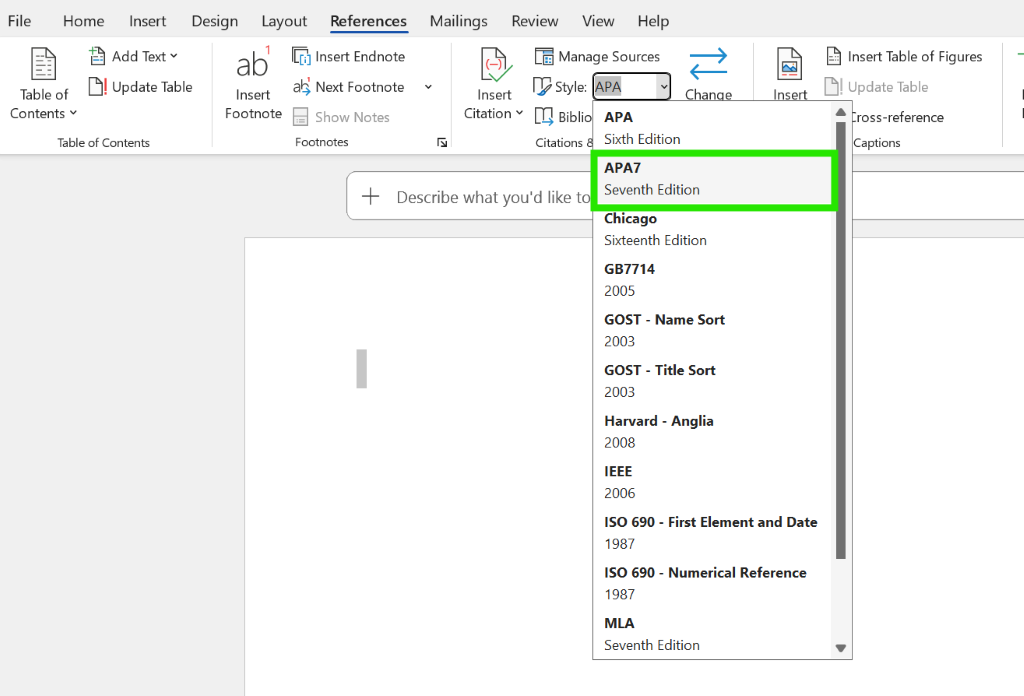Click Insert Endnote
This screenshot has width=1024, height=696.
[349, 56]
